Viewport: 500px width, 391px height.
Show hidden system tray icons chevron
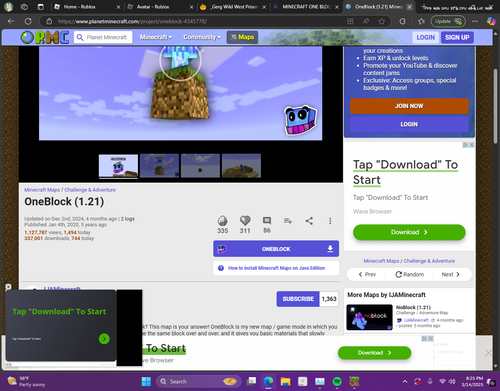[405, 381]
